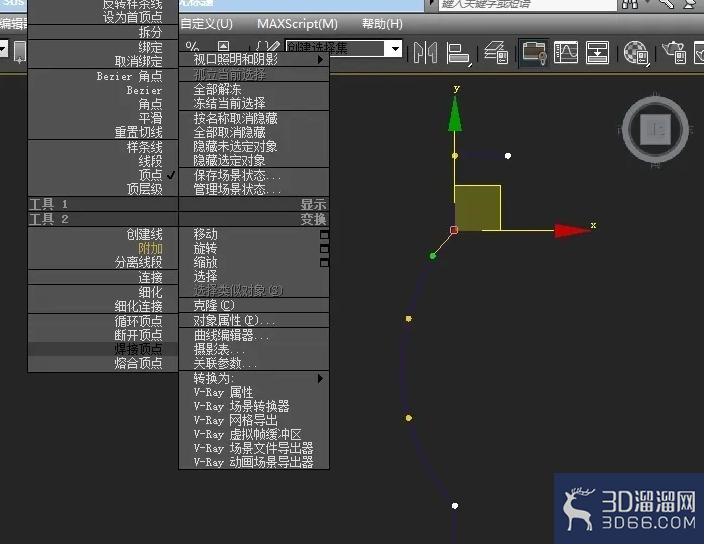This screenshot has width=704, height=544.
Task: Set vertex type to Bezier 角点
Action: [x=103, y=76]
